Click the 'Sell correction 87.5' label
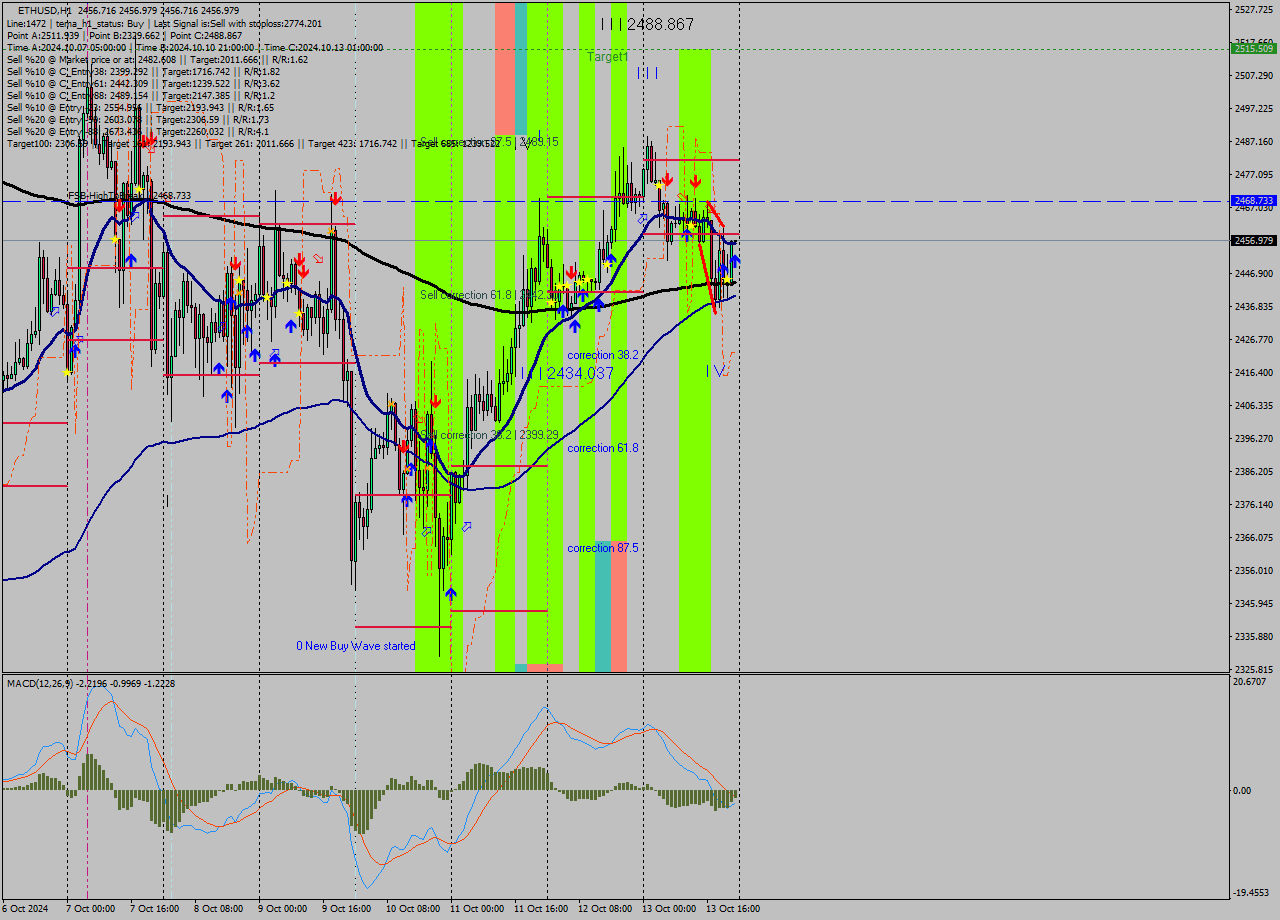Screen dimensions: 1280x920 click(489, 142)
